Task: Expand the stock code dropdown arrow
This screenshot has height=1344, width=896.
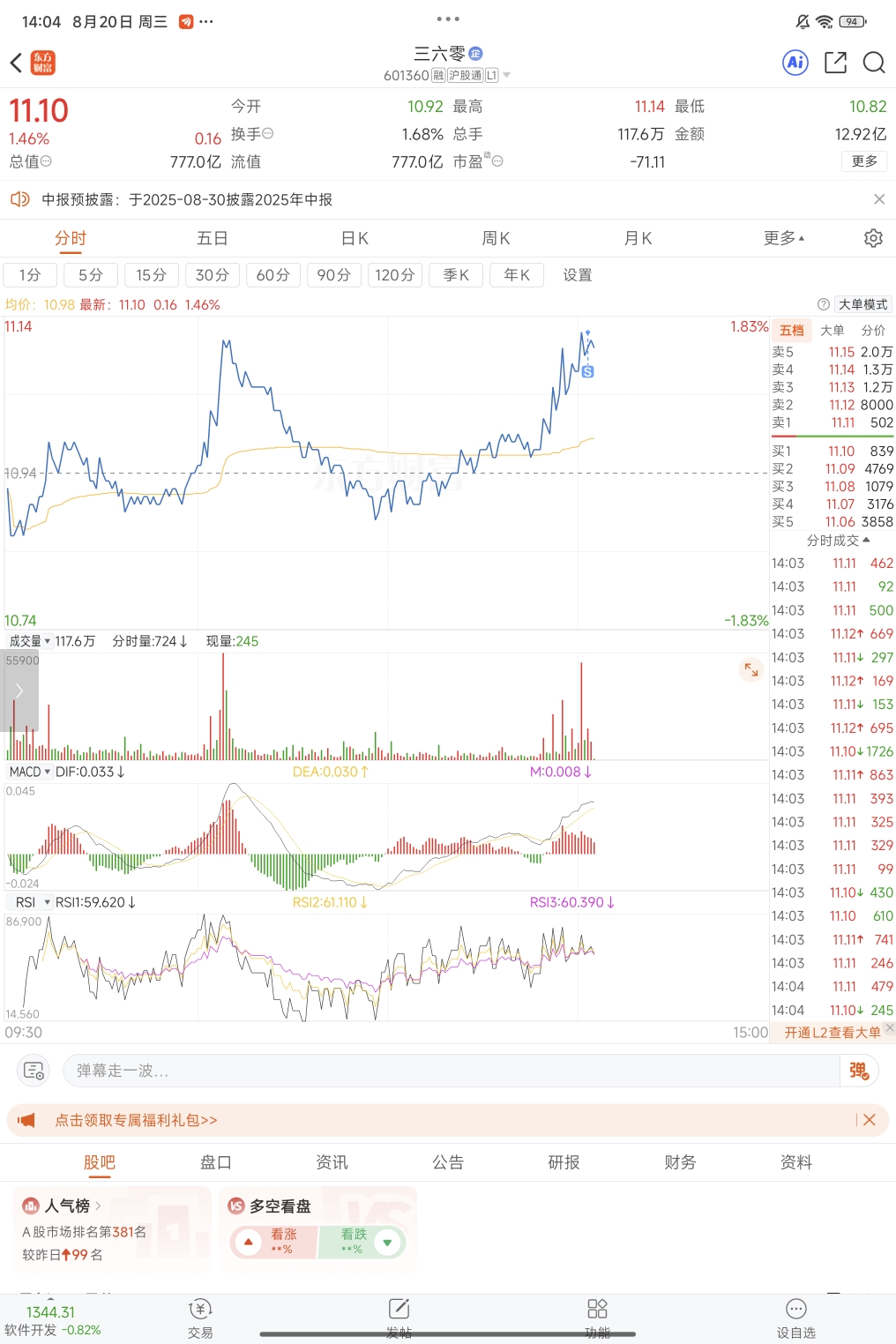Action: coord(507,76)
